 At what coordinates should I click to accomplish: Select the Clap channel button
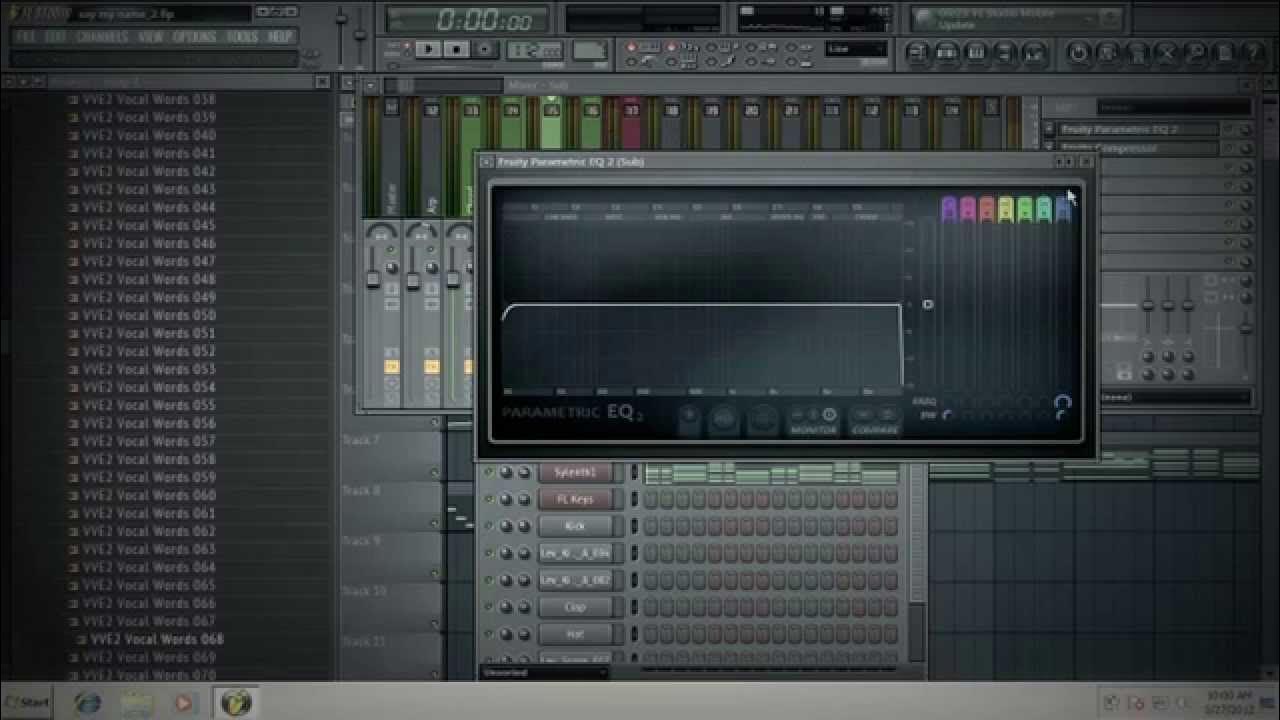point(575,607)
